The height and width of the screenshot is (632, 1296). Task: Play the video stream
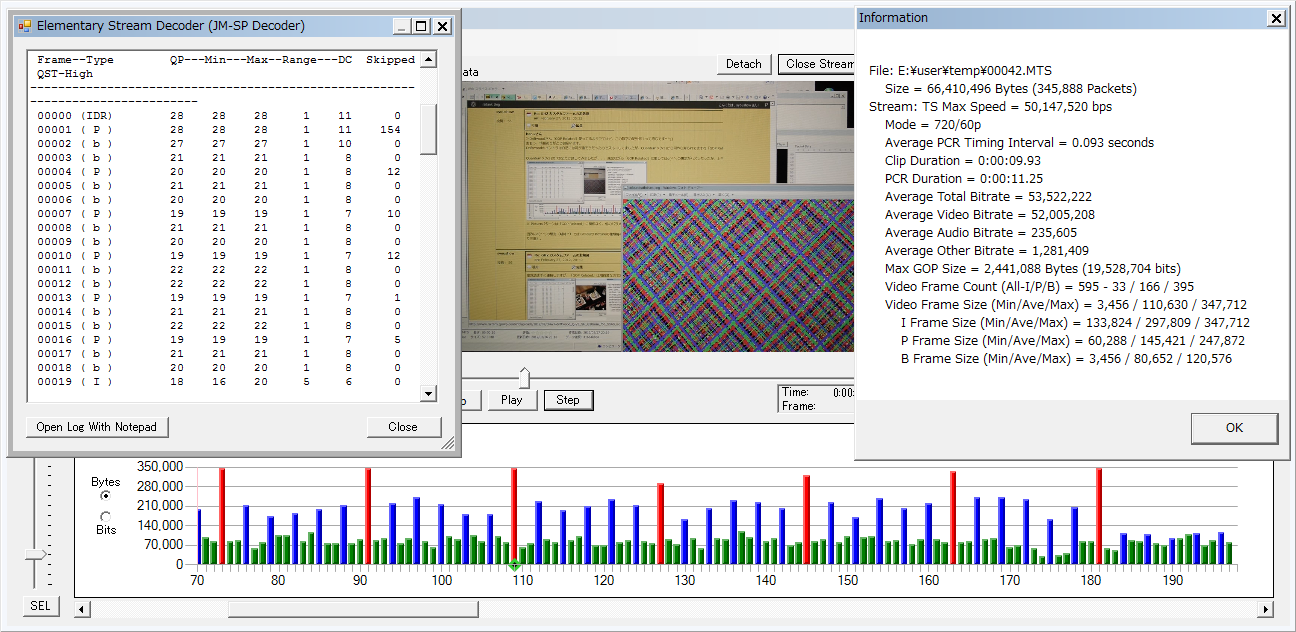coord(512,400)
